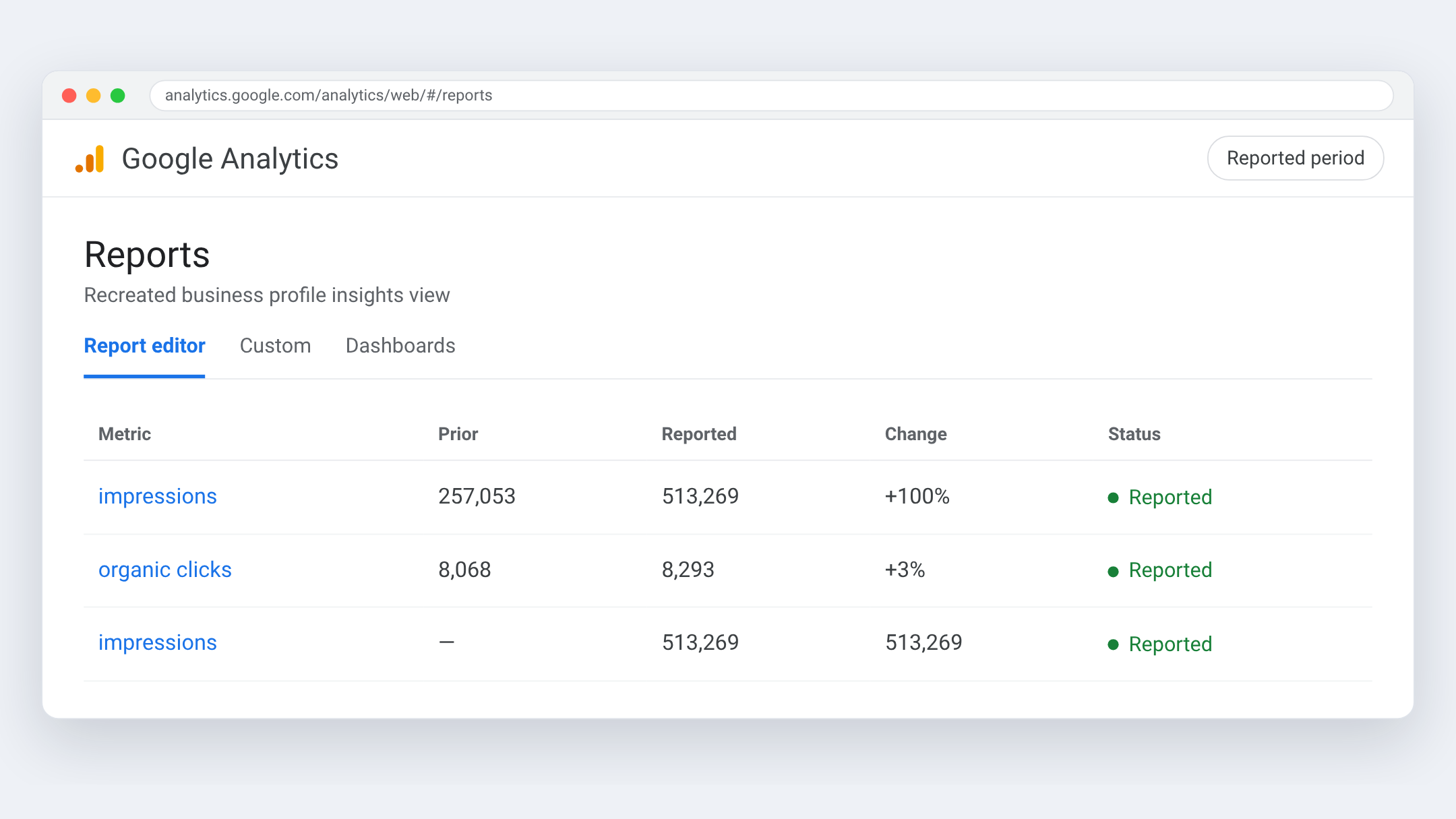The image size is (1456, 819).
Task: Click the 513,269 change value in last row
Action: pos(923,643)
